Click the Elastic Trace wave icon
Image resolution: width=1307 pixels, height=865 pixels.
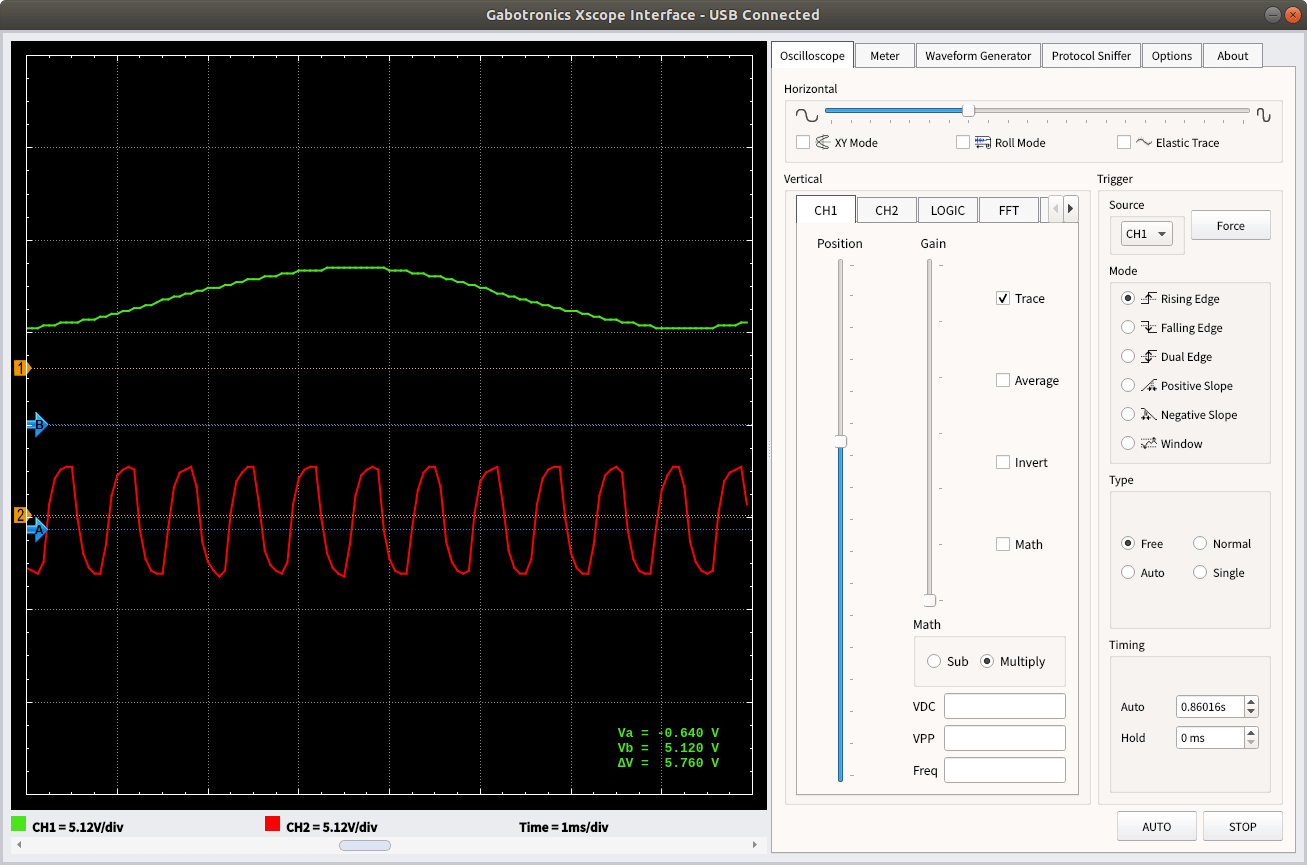(x=1144, y=142)
